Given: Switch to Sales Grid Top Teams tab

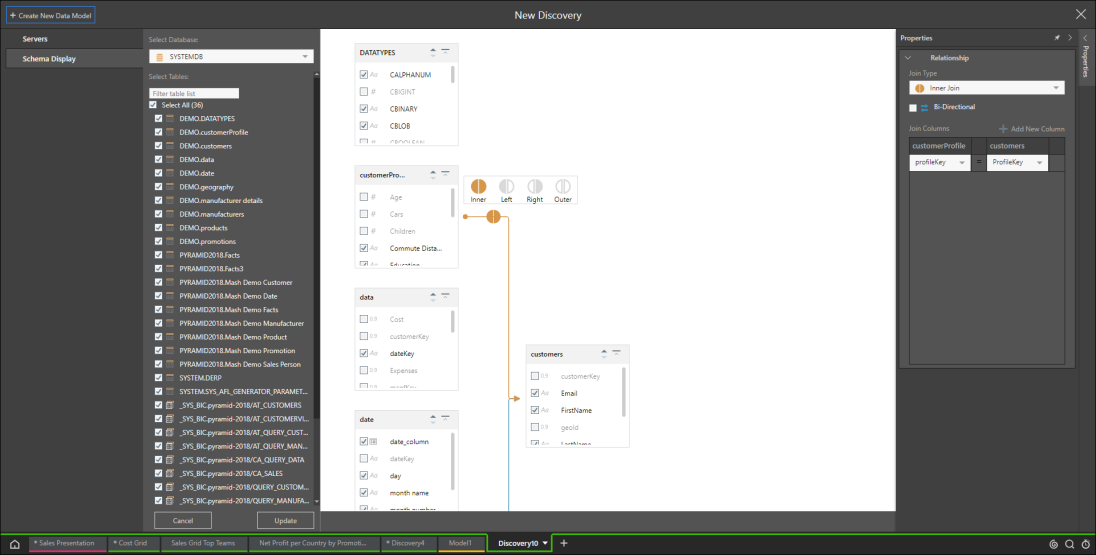Looking at the screenshot, I should pyautogui.click(x=204, y=543).
